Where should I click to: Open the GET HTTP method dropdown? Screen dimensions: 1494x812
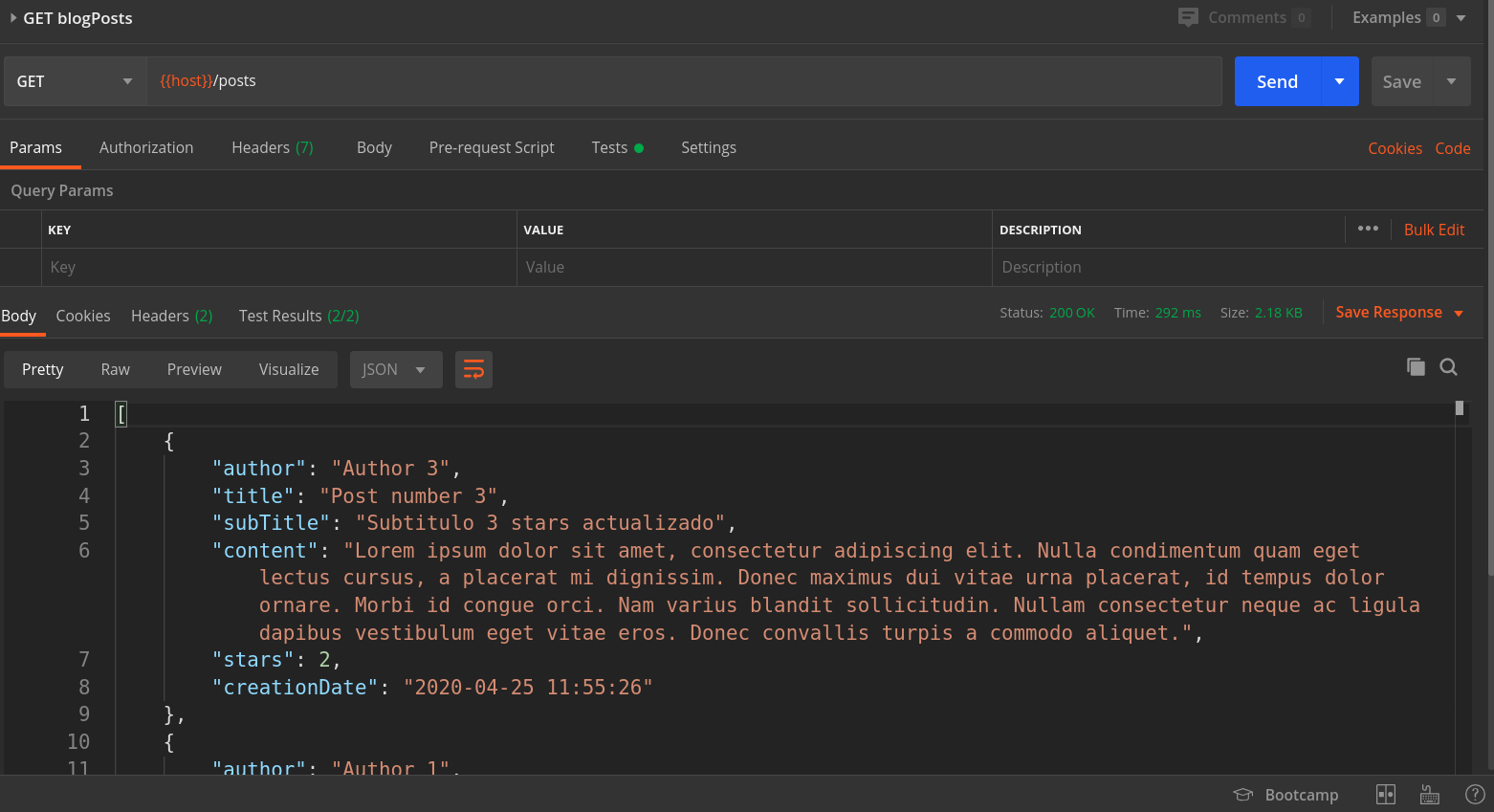tap(75, 81)
